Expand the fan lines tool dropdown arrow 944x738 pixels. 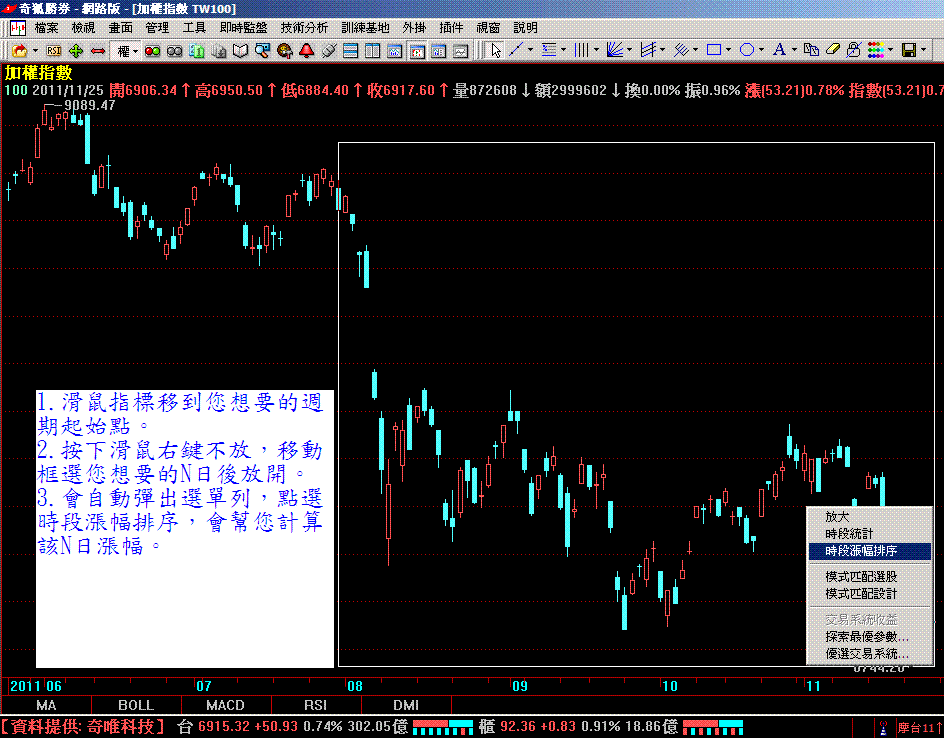click(x=629, y=50)
